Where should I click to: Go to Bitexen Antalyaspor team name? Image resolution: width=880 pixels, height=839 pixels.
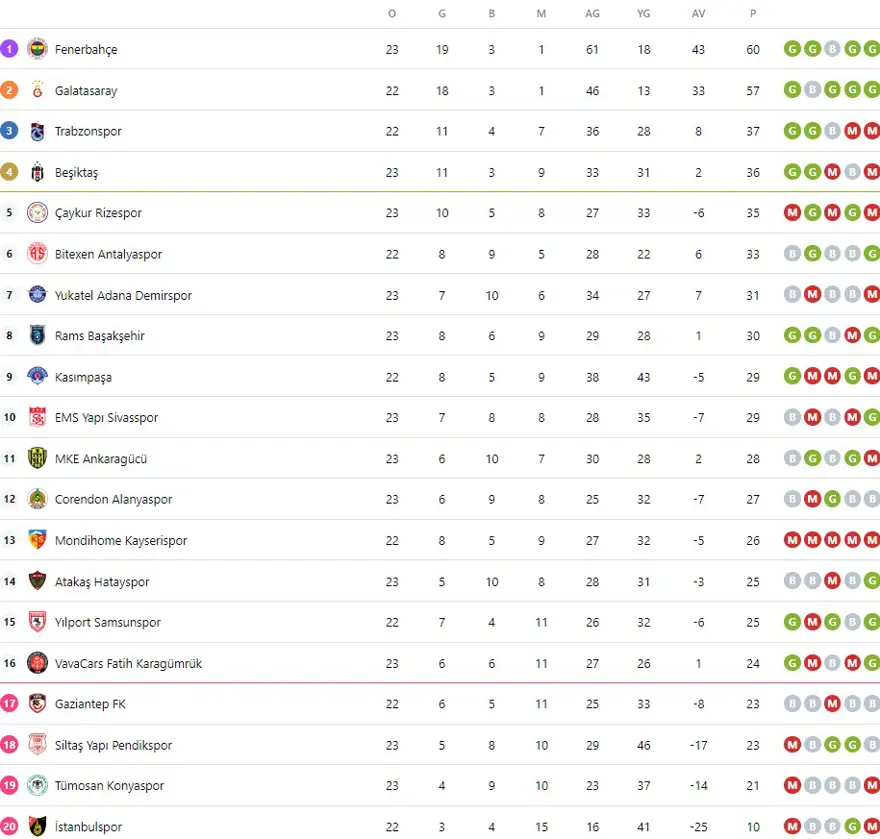click(x=108, y=254)
